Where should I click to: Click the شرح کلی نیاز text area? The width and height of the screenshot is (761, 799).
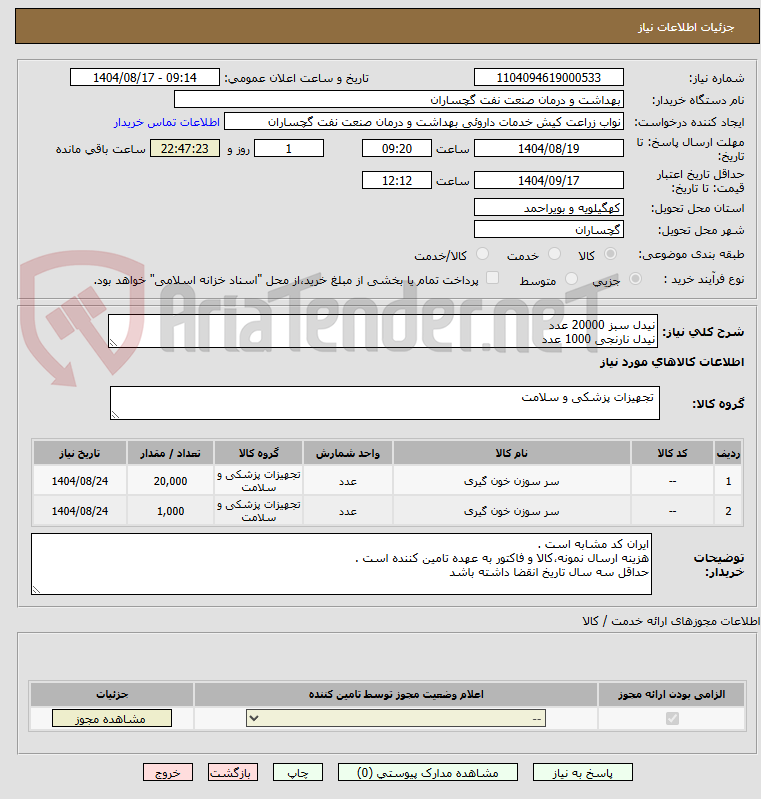[383, 331]
